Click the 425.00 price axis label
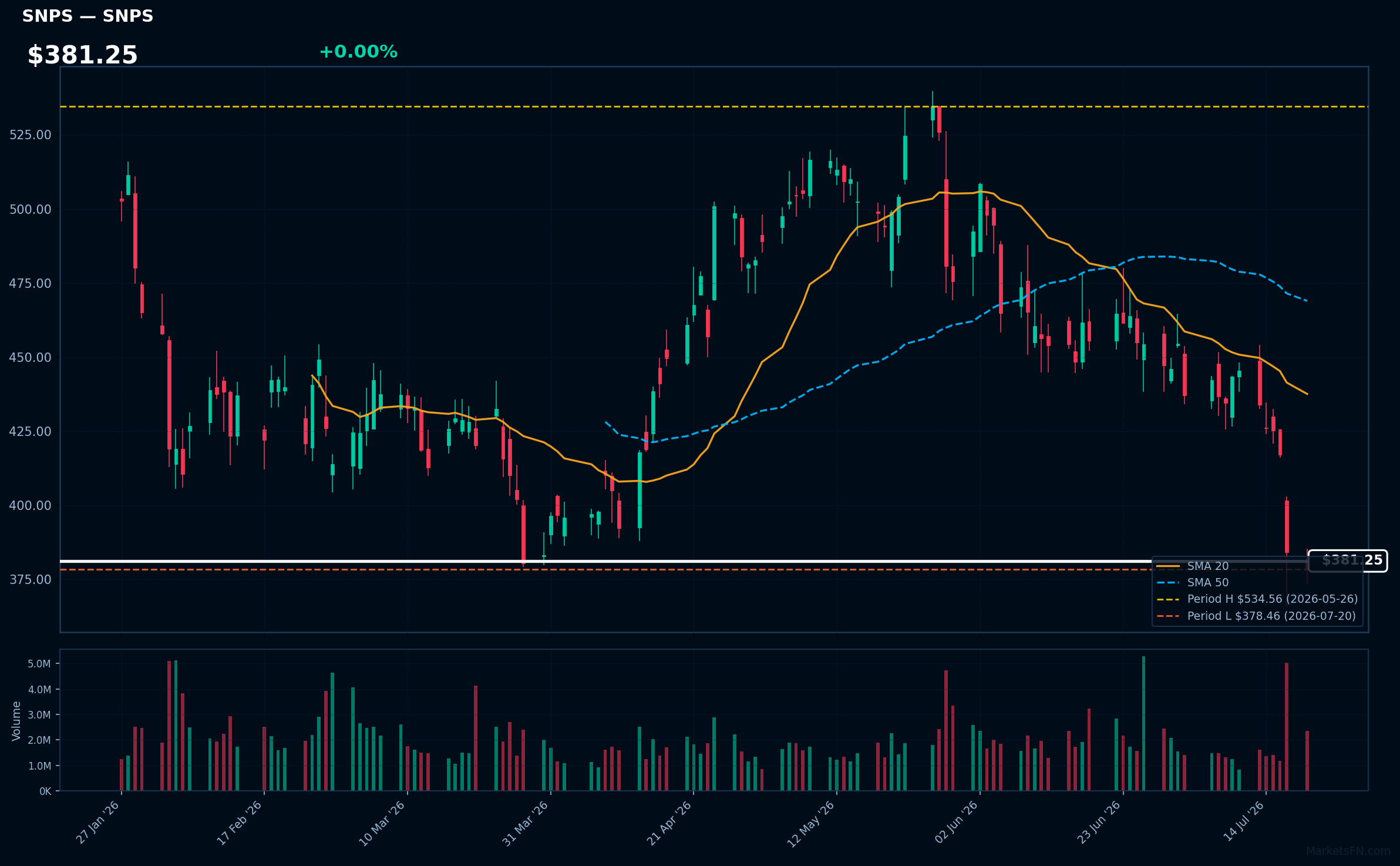1400x866 pixels. pos(31,432)
